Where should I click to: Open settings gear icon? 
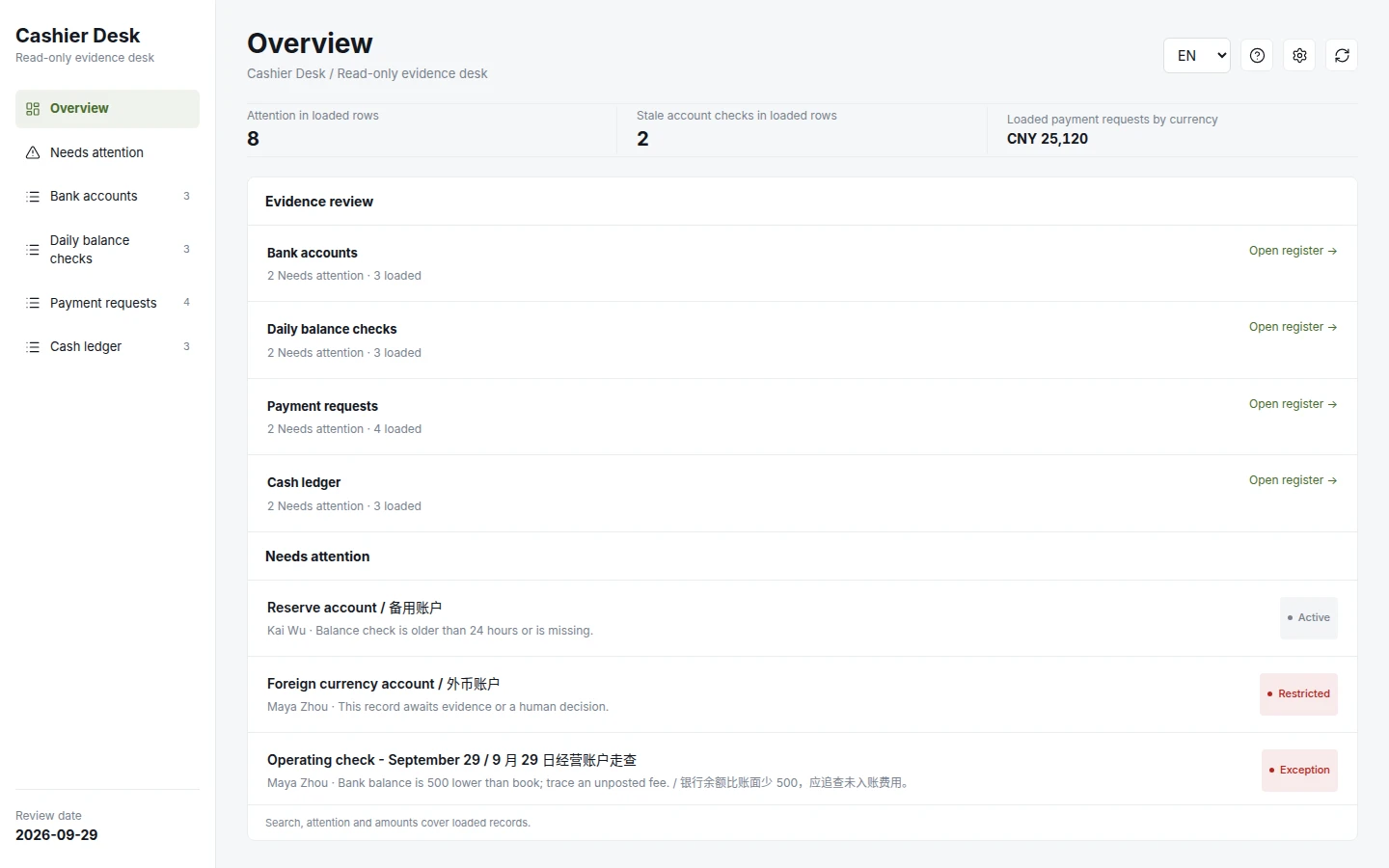click(x=1299, y=56)
